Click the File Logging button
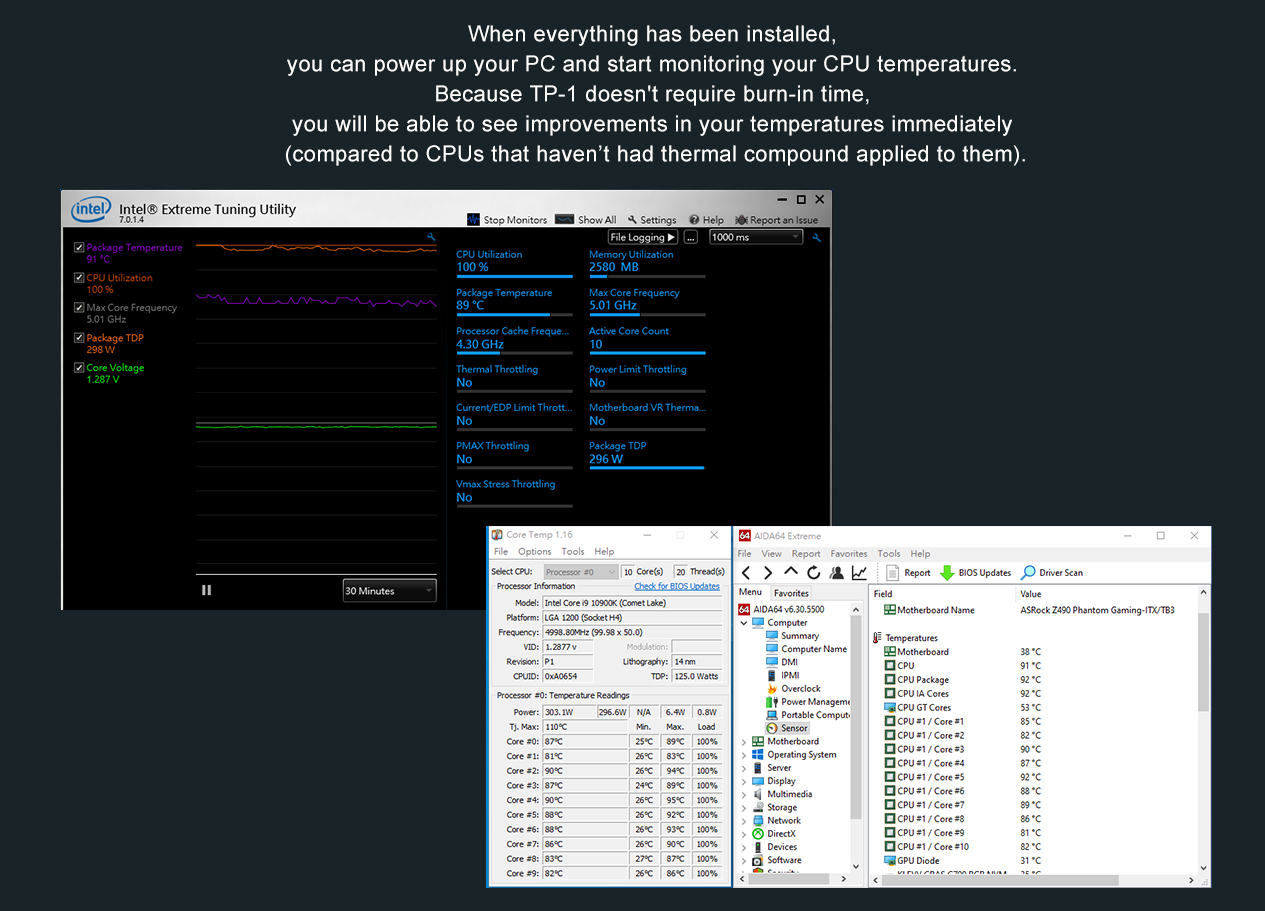1265x911 pixels. [x=643, y=237]
